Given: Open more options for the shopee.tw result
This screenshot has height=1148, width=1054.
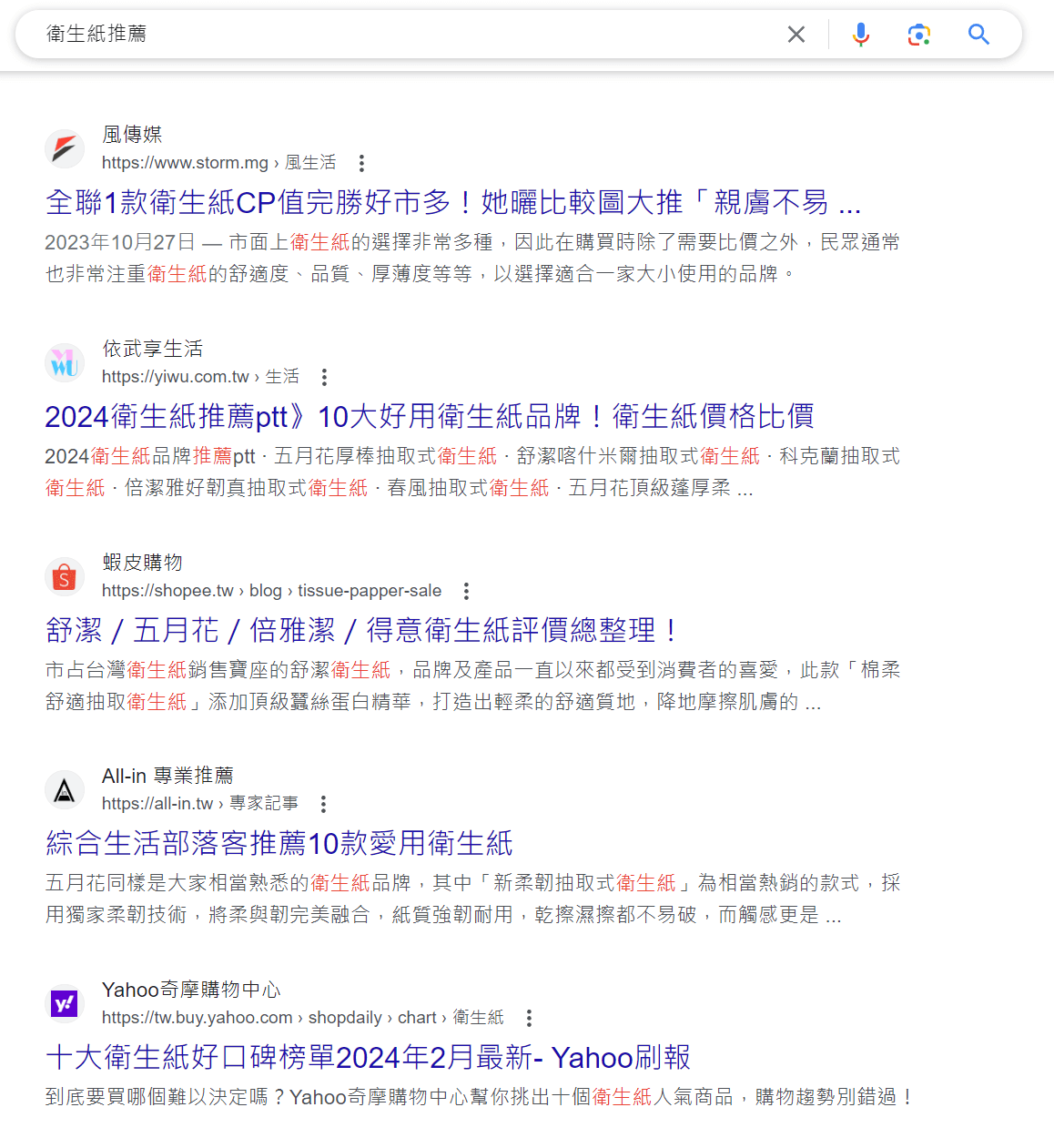Looking at the screenshot, I should (466, 591).
